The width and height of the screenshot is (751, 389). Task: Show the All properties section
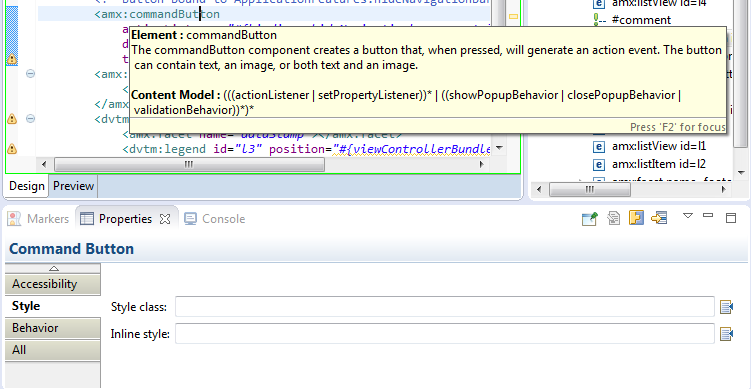[53, 350]
